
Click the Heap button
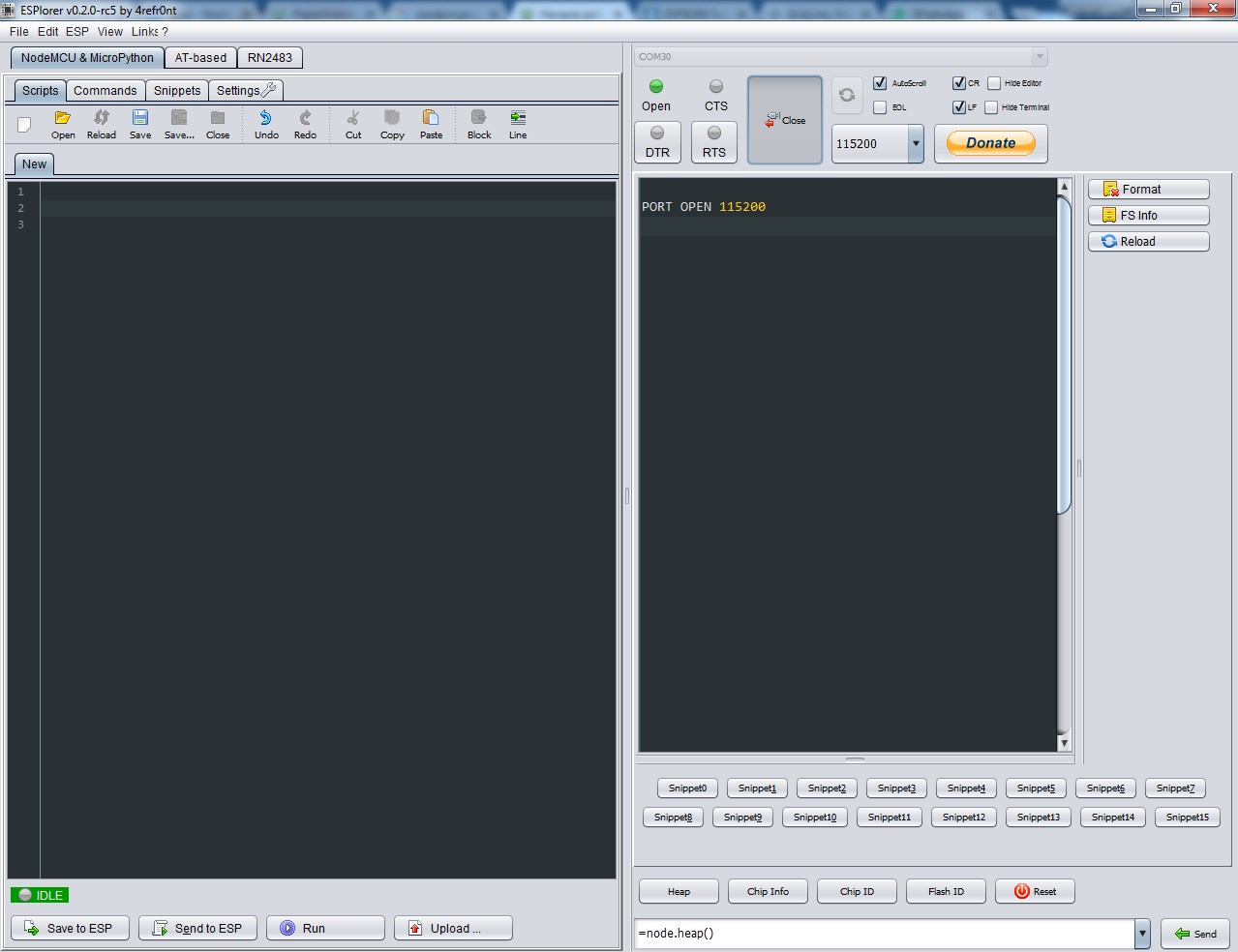pyautogui.click(x=678, y=891)
